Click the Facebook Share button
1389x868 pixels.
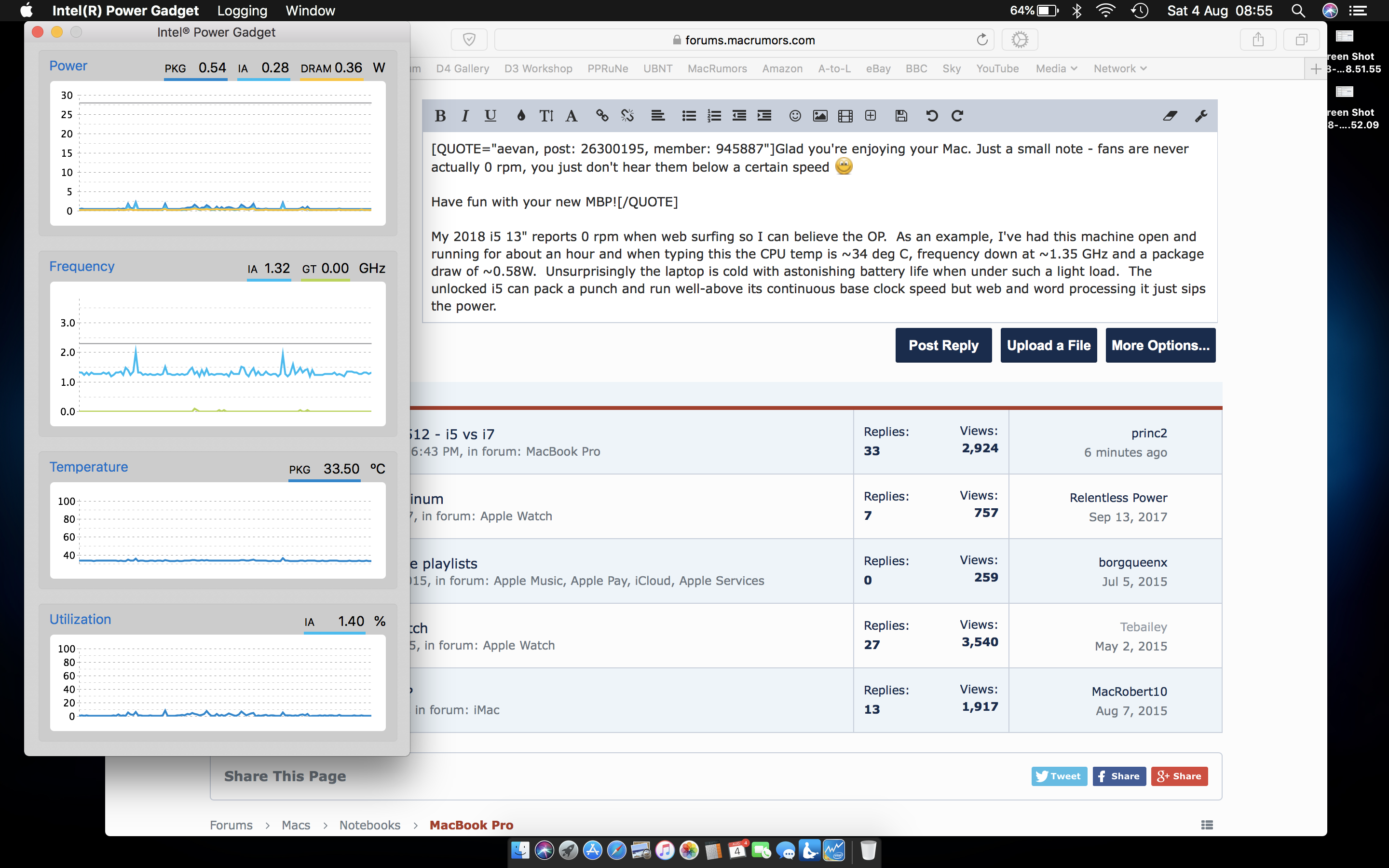[1118, 776]
